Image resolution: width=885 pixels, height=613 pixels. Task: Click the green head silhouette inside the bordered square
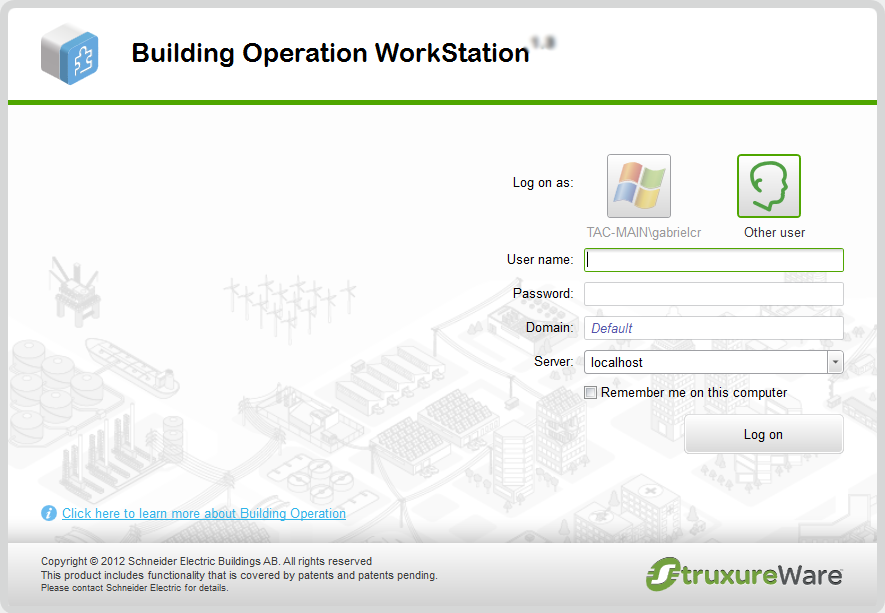[x=768, y=185]
